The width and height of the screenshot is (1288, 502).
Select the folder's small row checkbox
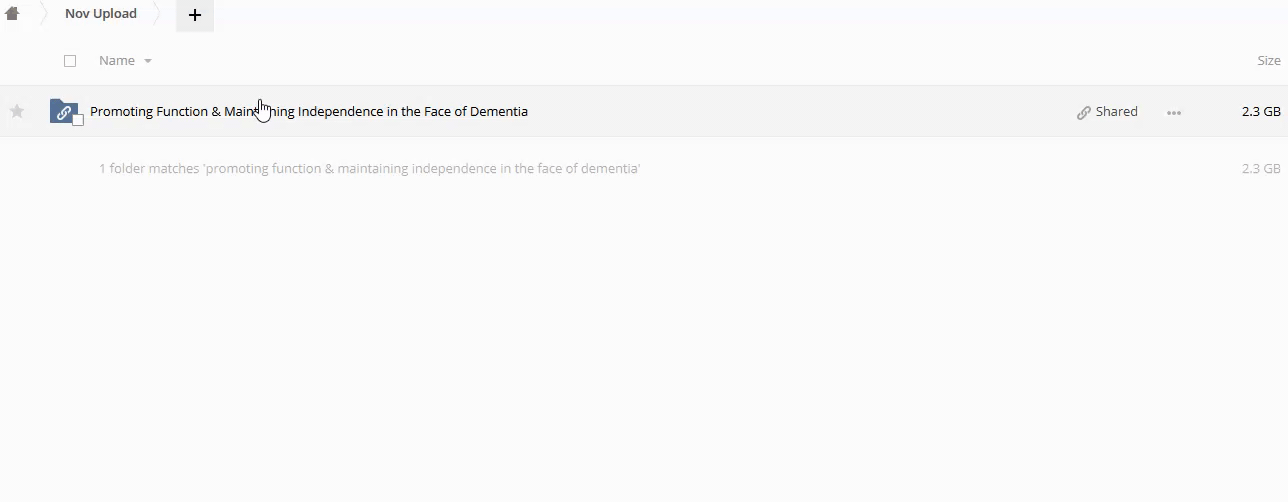[x=78, y=121]
